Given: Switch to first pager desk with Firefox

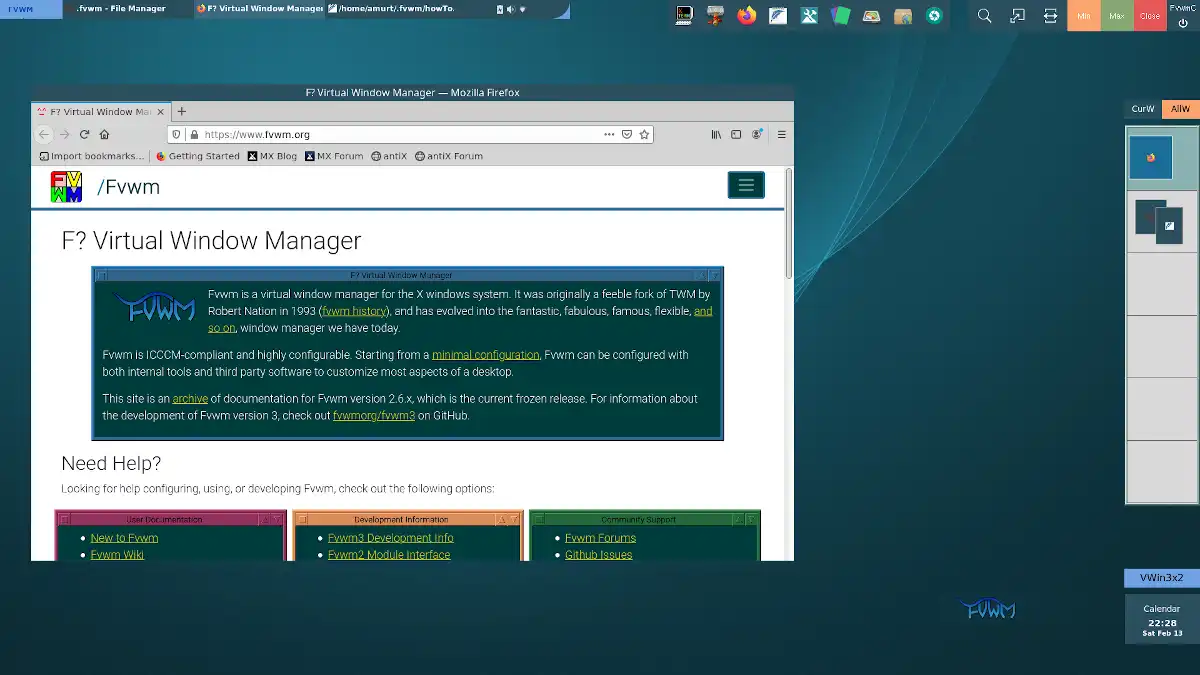Looking at the screenshot, I should click(1162, 159).
